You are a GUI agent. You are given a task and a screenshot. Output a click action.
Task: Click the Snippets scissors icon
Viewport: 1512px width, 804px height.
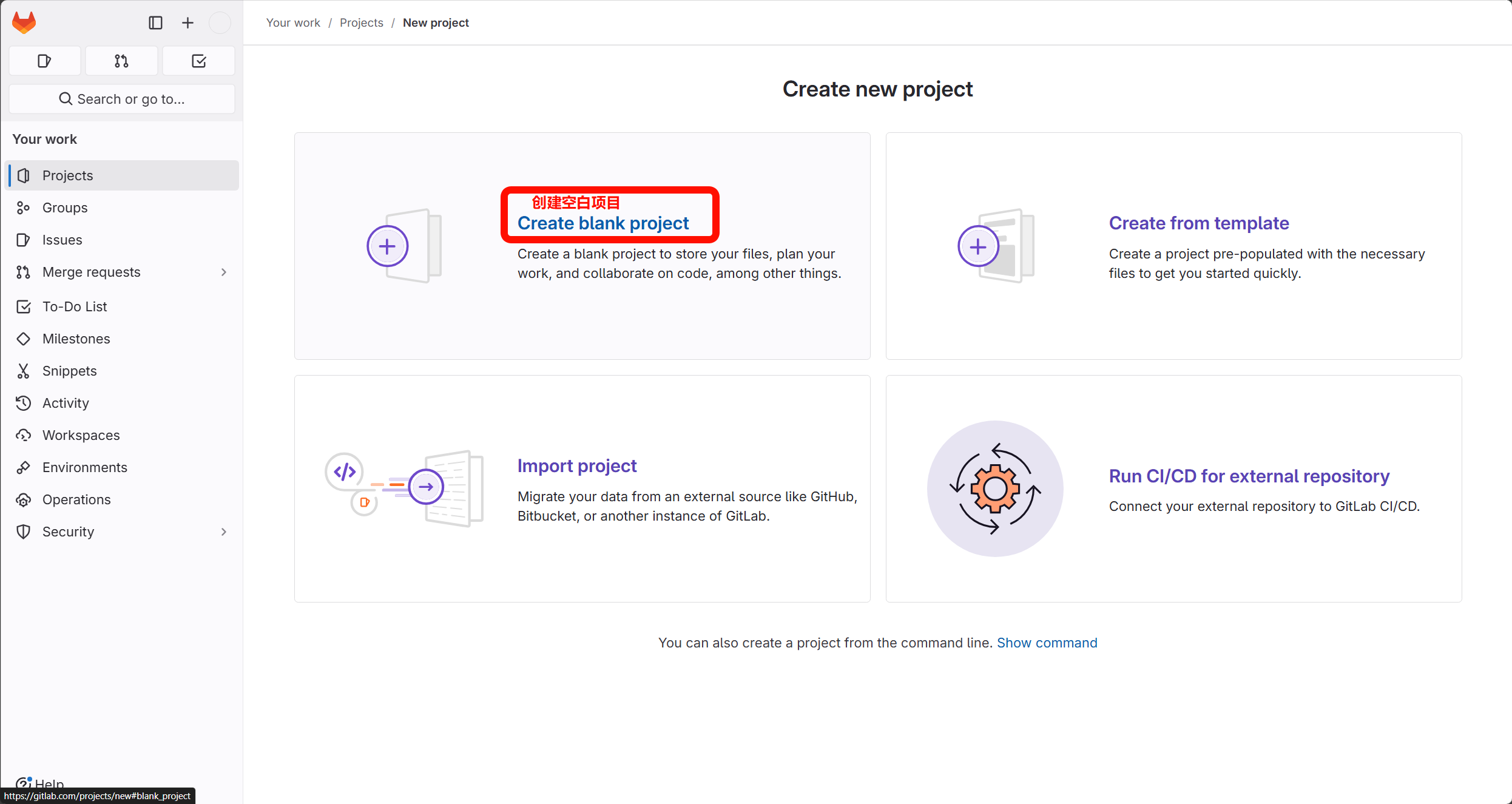[x=24, y=371]
